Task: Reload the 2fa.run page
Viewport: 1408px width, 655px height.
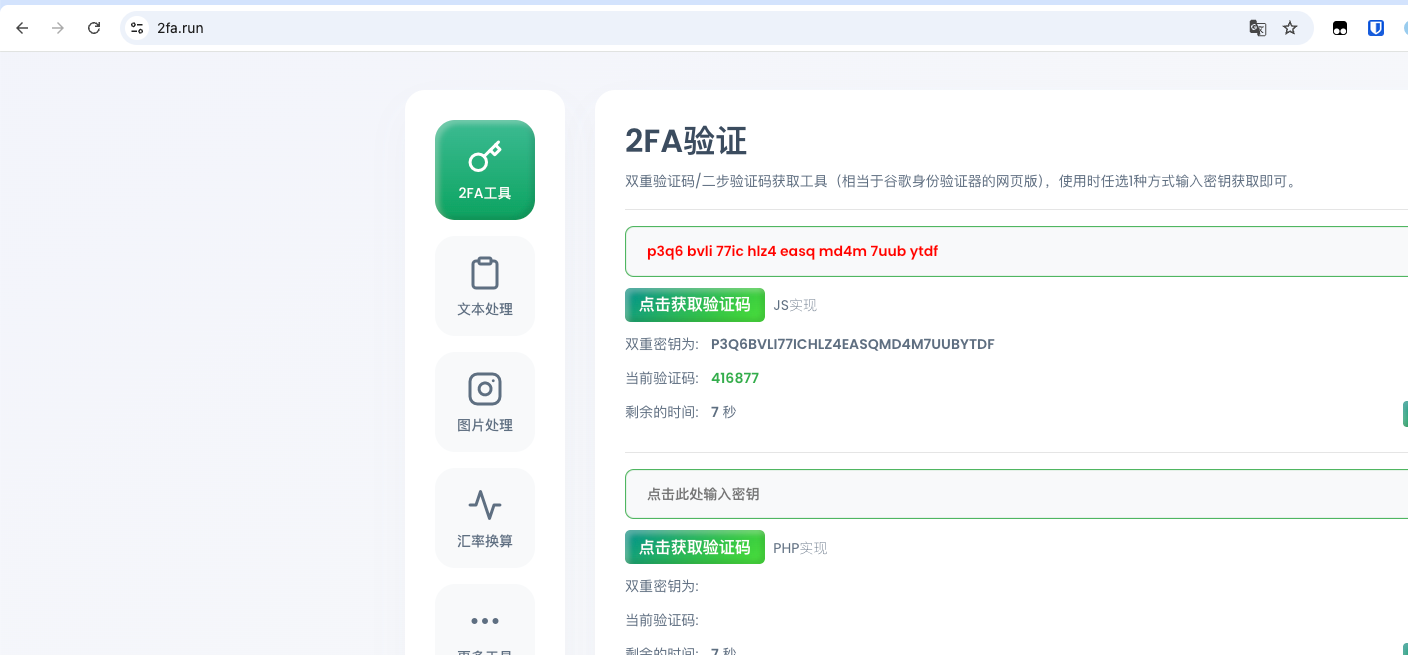Action: 94,28
